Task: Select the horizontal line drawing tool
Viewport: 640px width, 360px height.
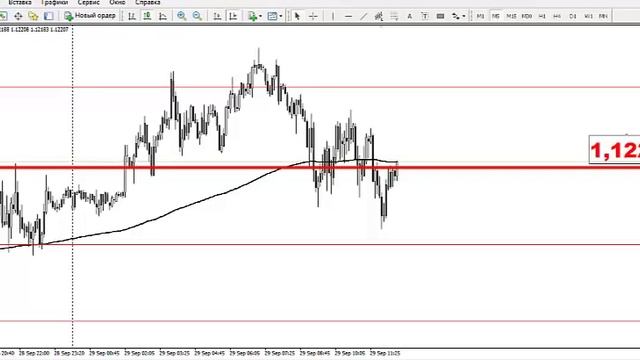Action: [348, 16]
